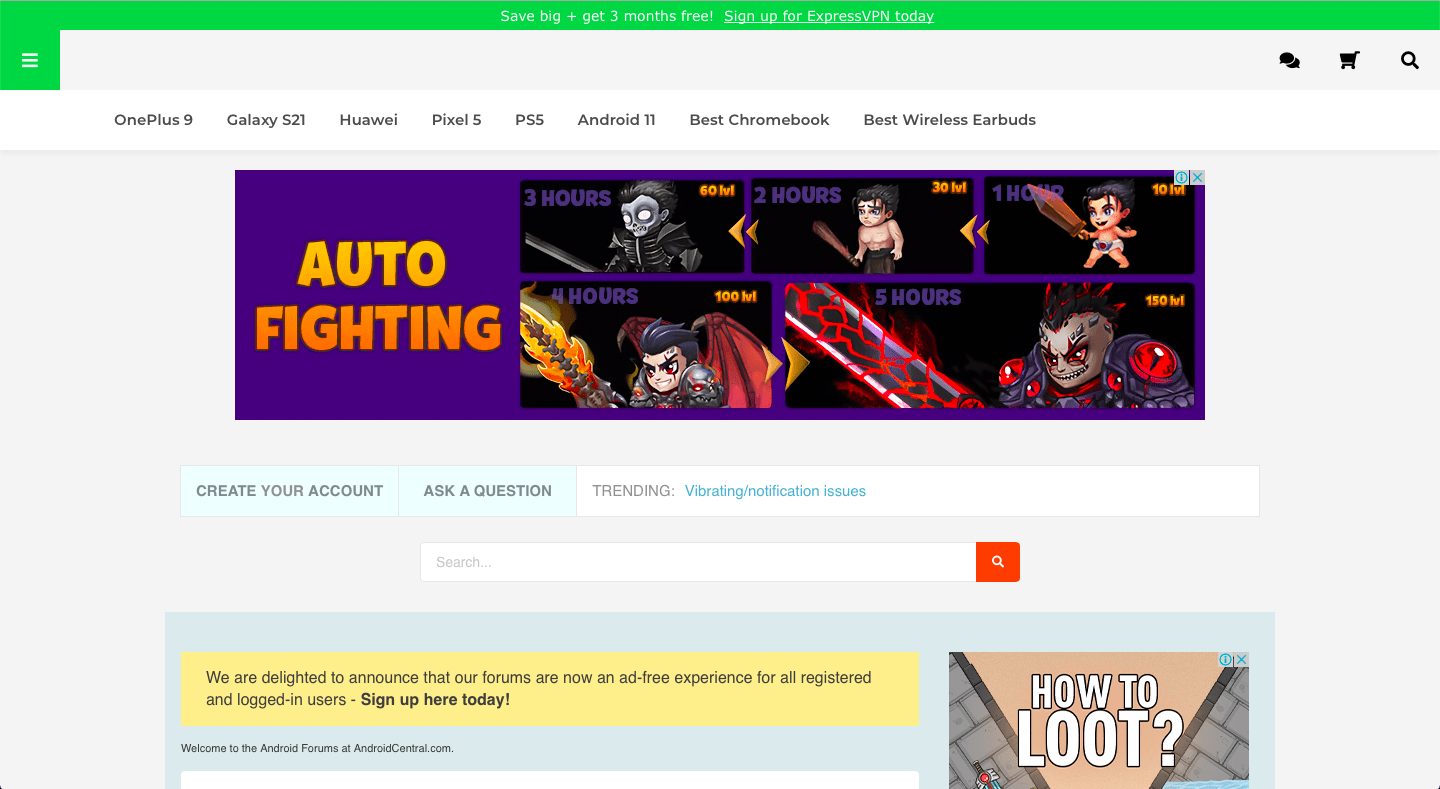Open the OnePlus 9 nav item
Screen dimensions: 1440x789
(x=153, y=120)
